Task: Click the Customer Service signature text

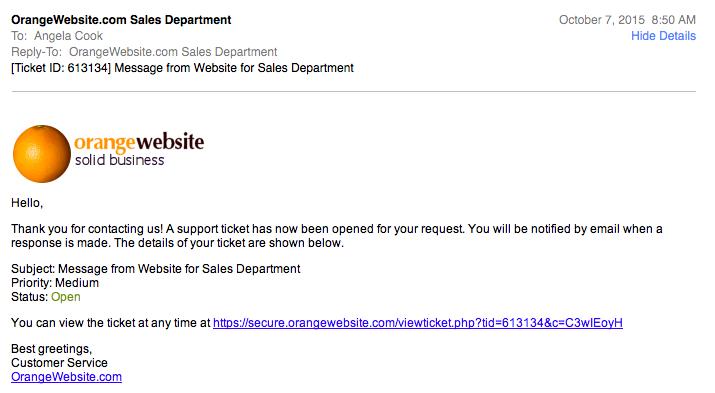Action: click(x=59, y=363)
